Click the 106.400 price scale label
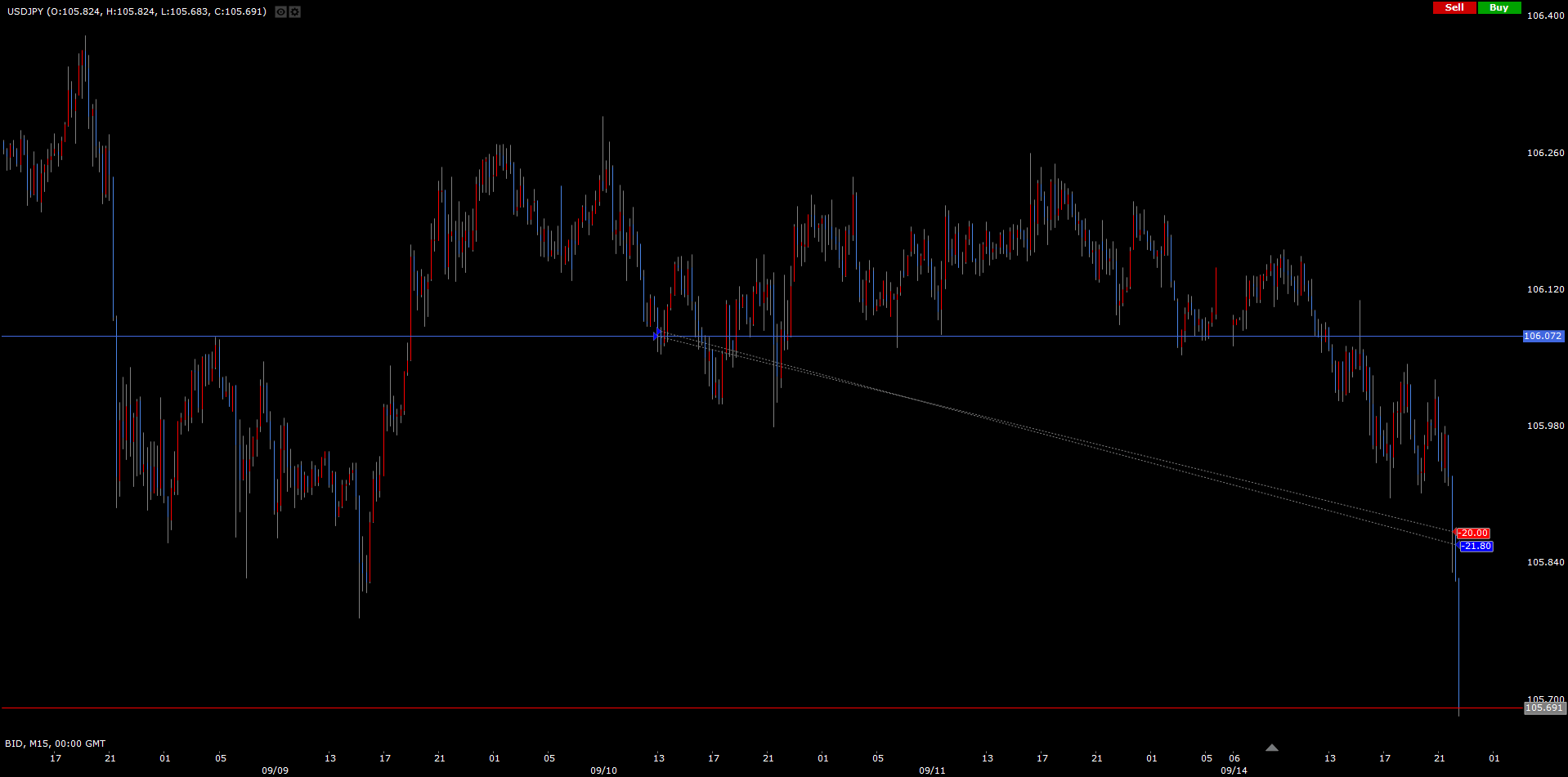 click(1545, 16)
